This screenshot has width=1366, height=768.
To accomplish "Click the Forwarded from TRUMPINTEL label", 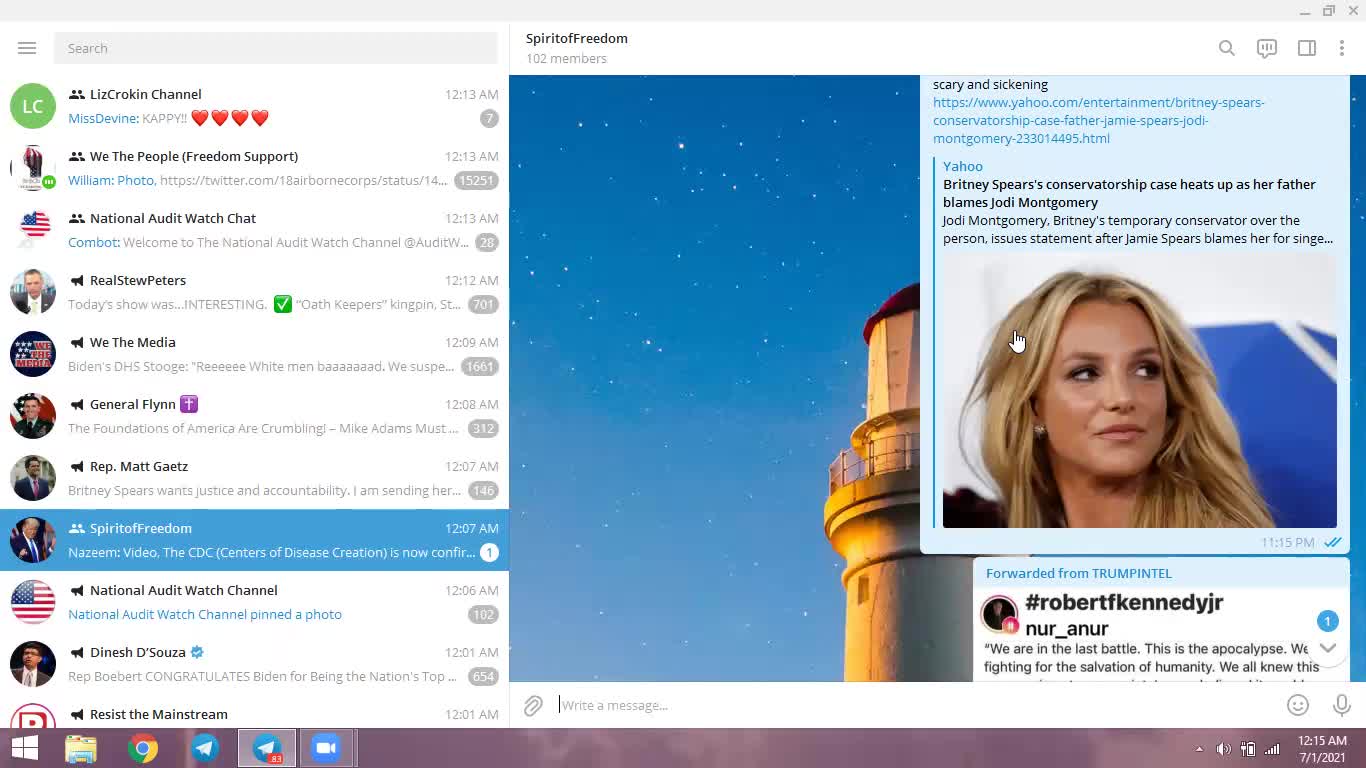I will 1079,573.
